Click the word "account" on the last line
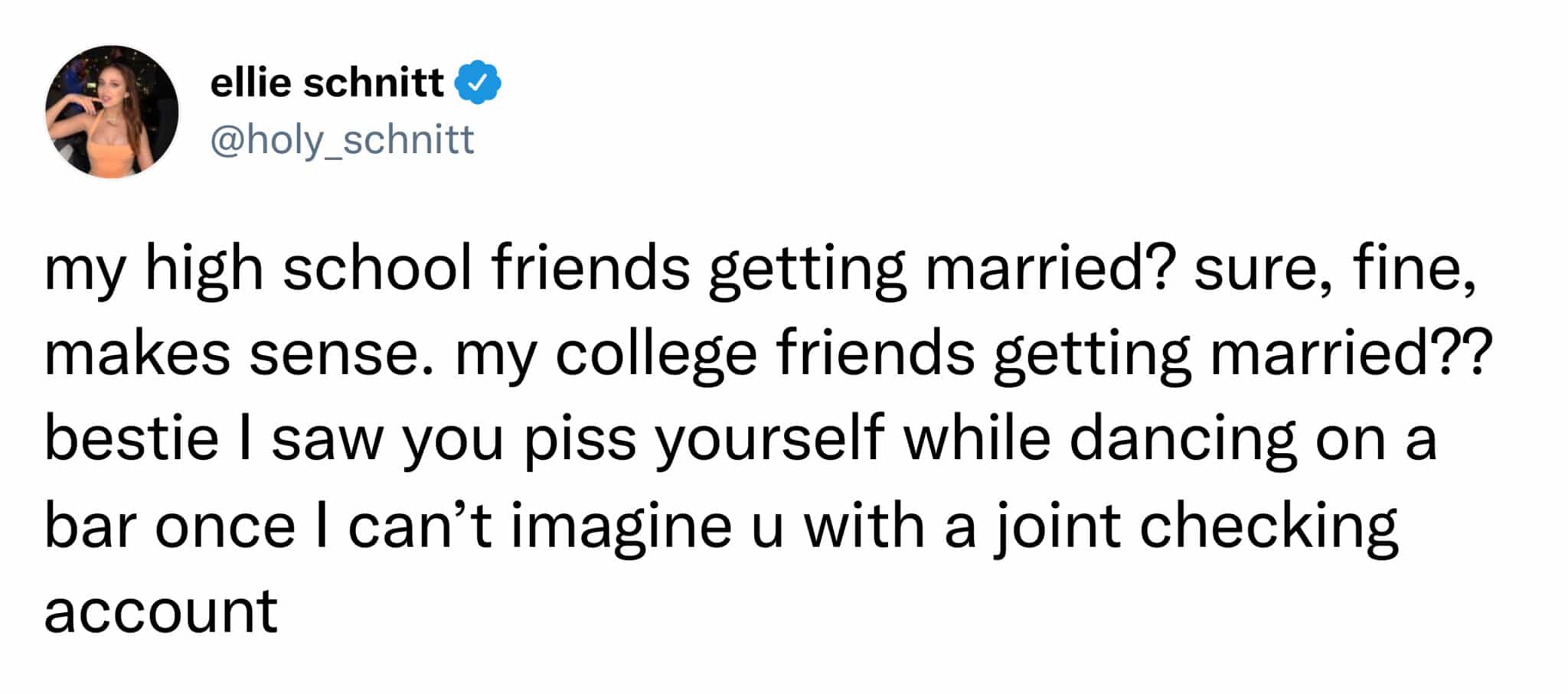 (x=161, y=611)
